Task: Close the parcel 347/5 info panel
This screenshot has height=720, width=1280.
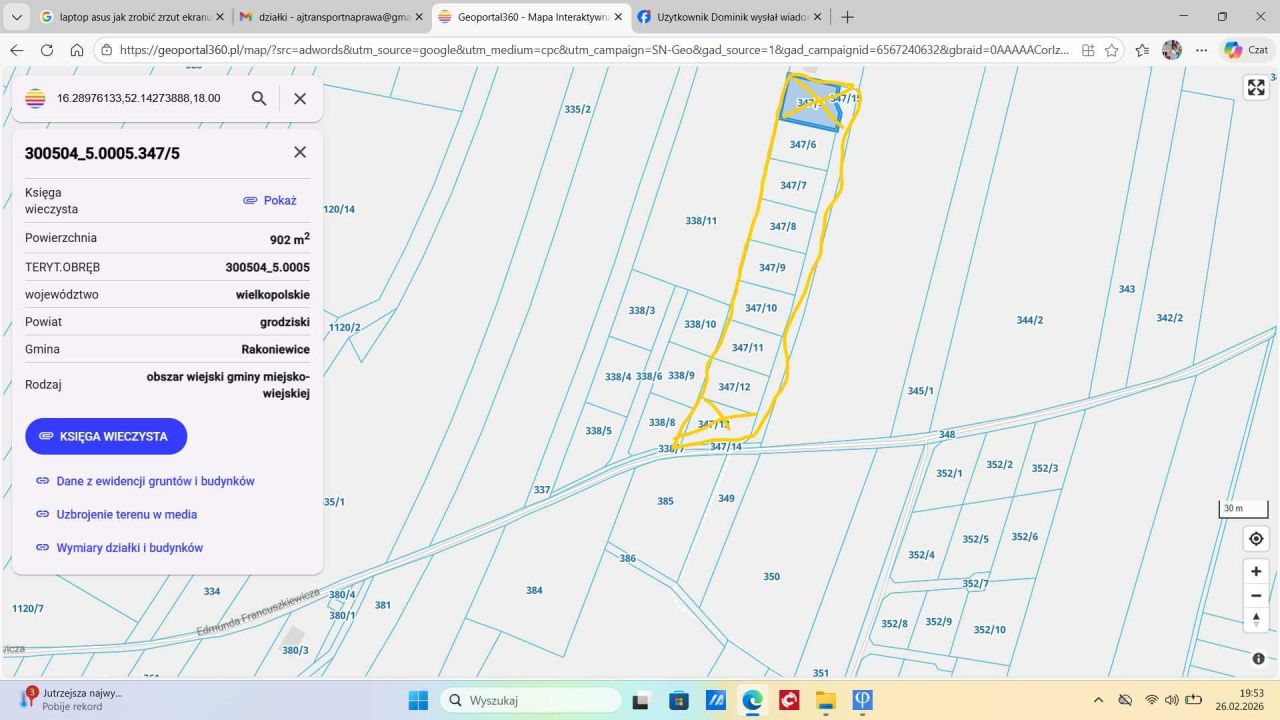Action: [300, 152]
